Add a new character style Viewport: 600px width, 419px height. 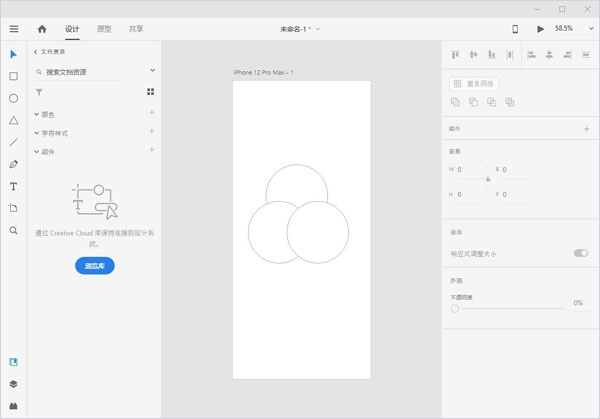tap(152, 131)
